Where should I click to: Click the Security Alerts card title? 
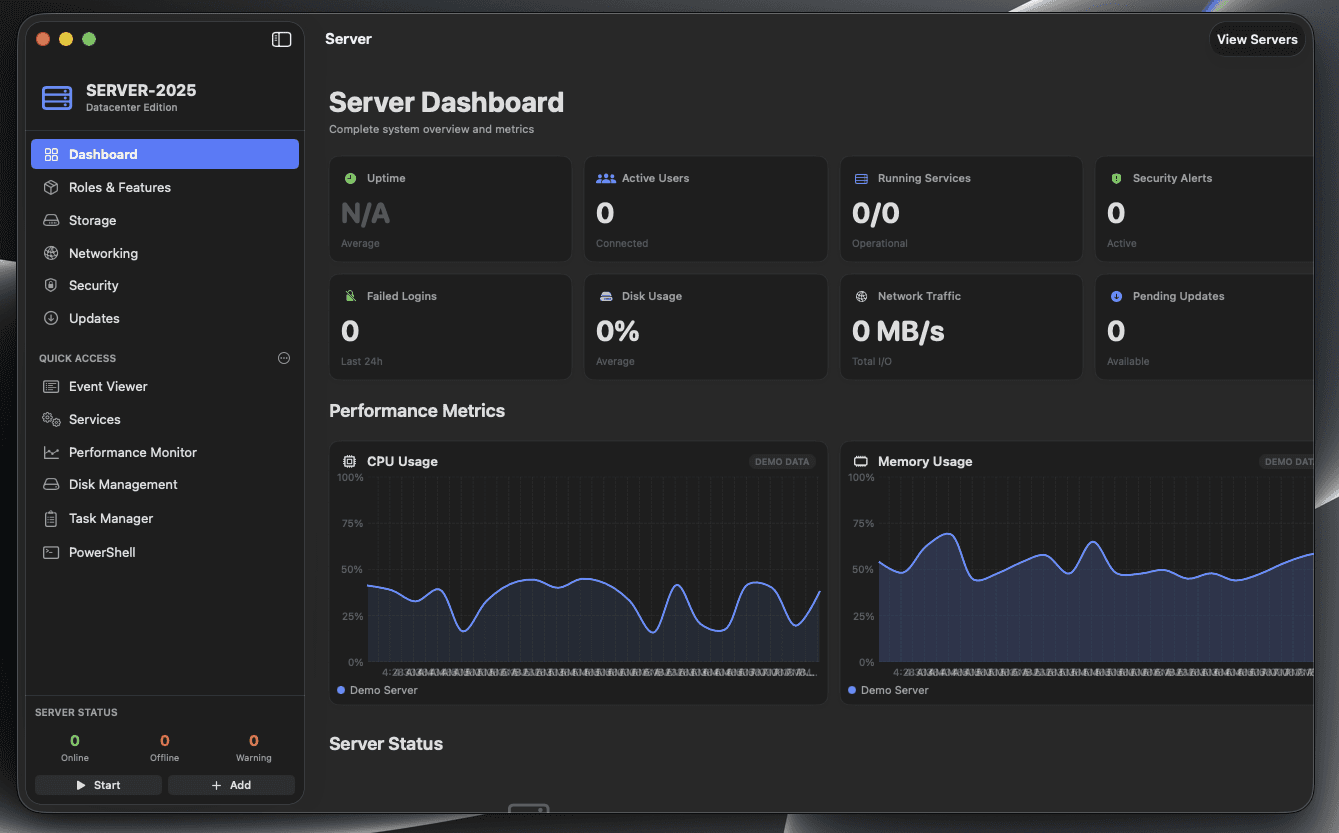[x=1172, y=178]
